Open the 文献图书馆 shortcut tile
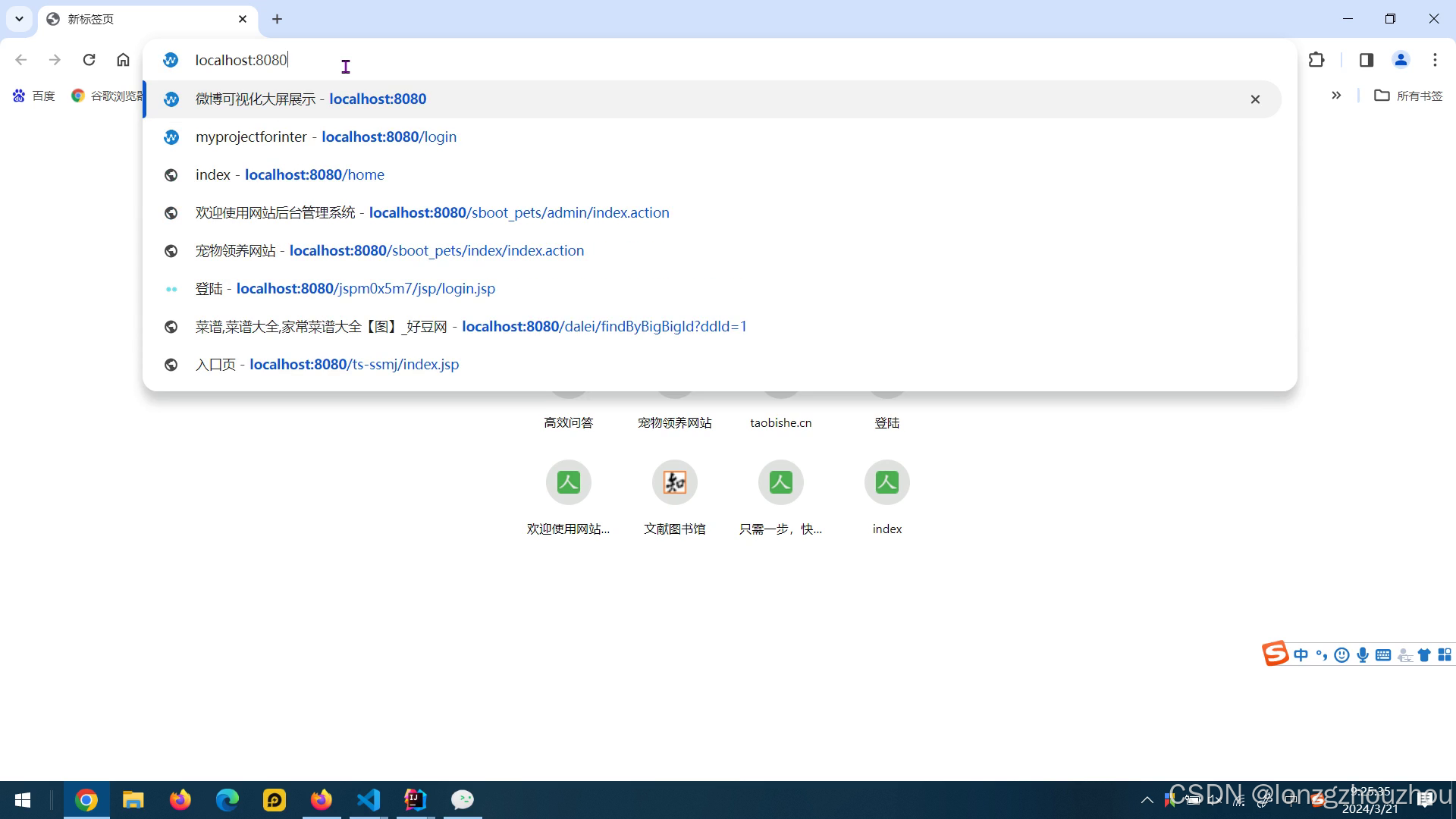Screen dimensions: 1456x819 tap(674, 483)
